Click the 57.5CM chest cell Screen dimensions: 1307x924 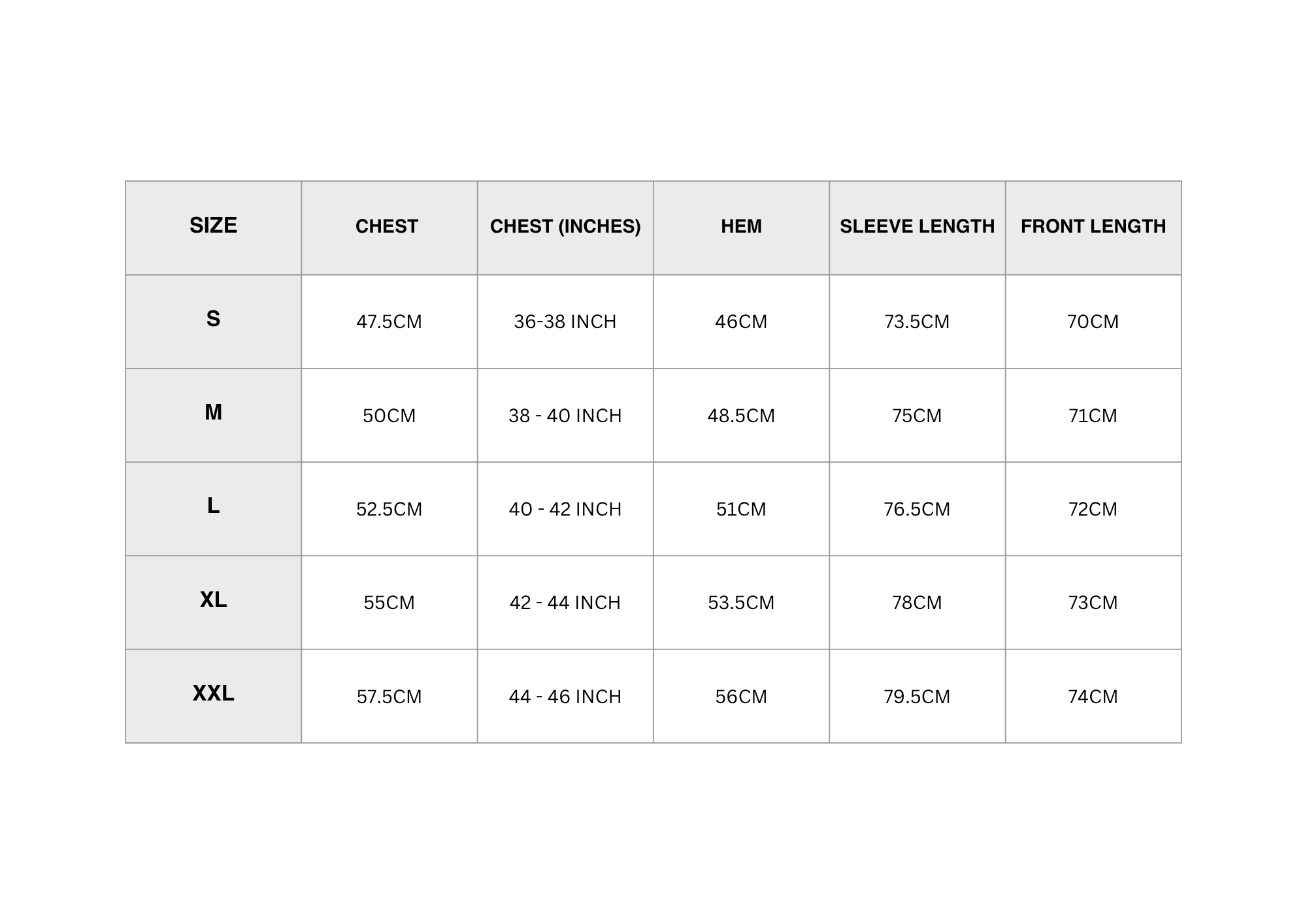pos(389,697)
